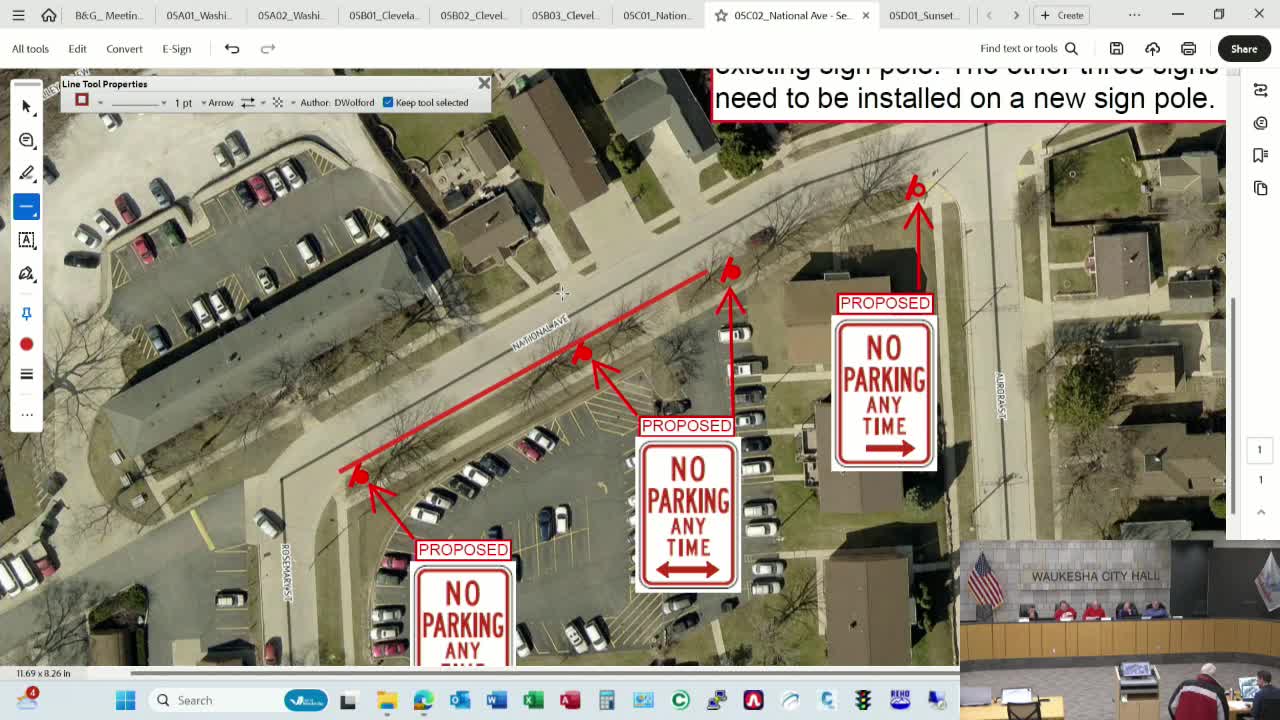Select the selection arrow tool

tap(27, 106)
